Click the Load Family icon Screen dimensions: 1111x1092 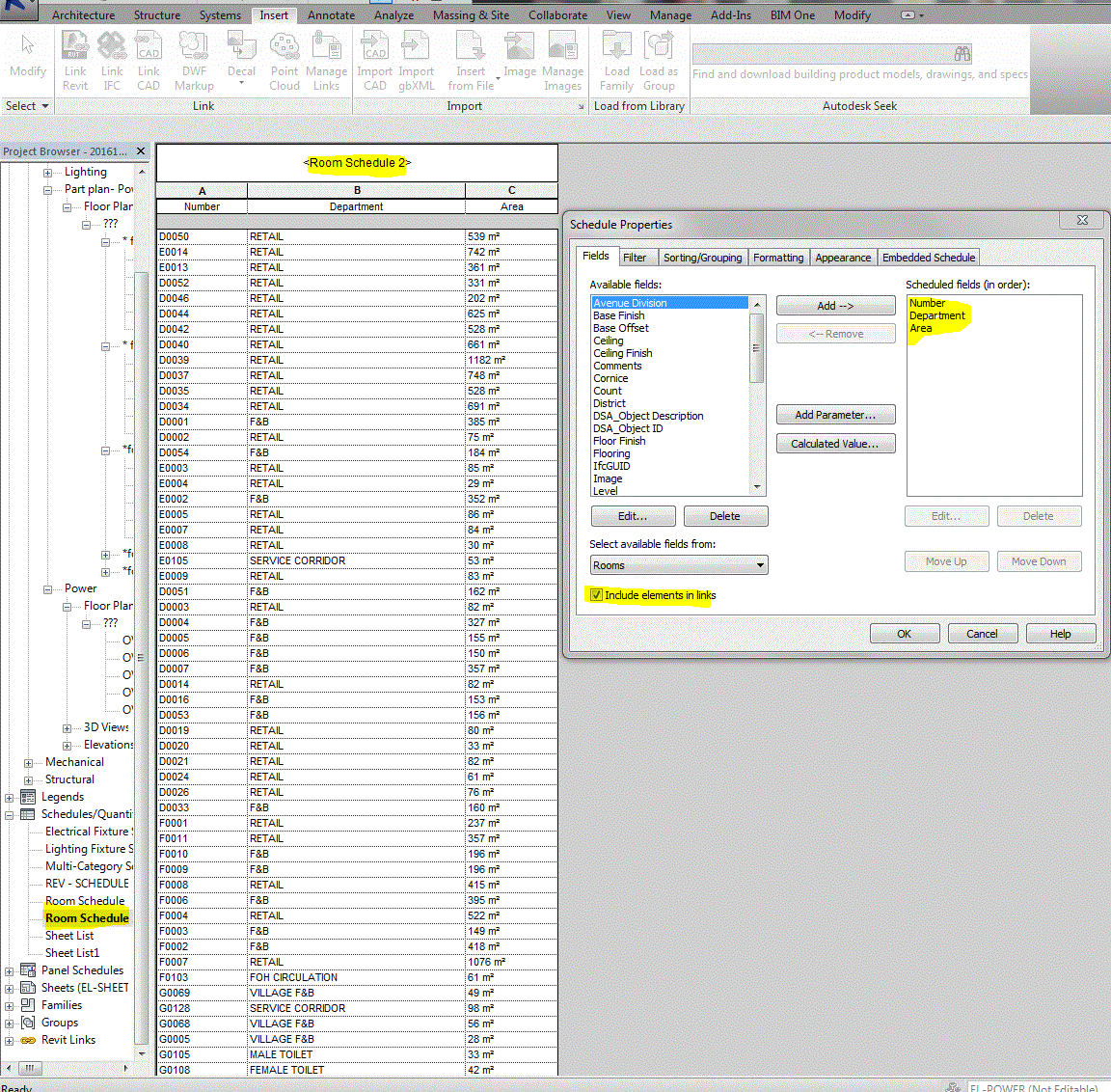point(616,46)
